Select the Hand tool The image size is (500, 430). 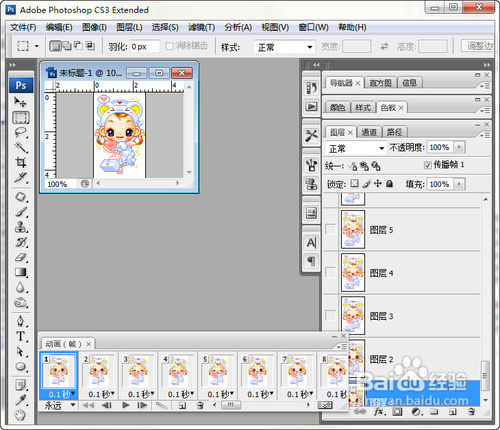coord(21,415)
